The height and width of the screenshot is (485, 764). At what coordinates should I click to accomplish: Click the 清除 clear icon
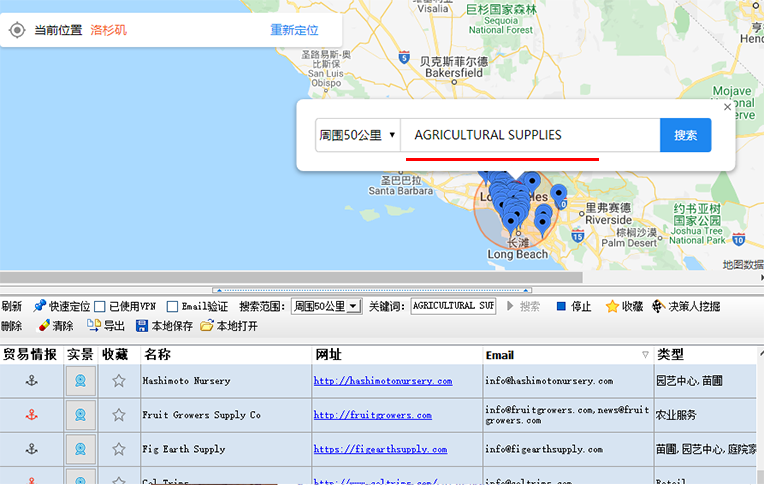tap(44, 326)
